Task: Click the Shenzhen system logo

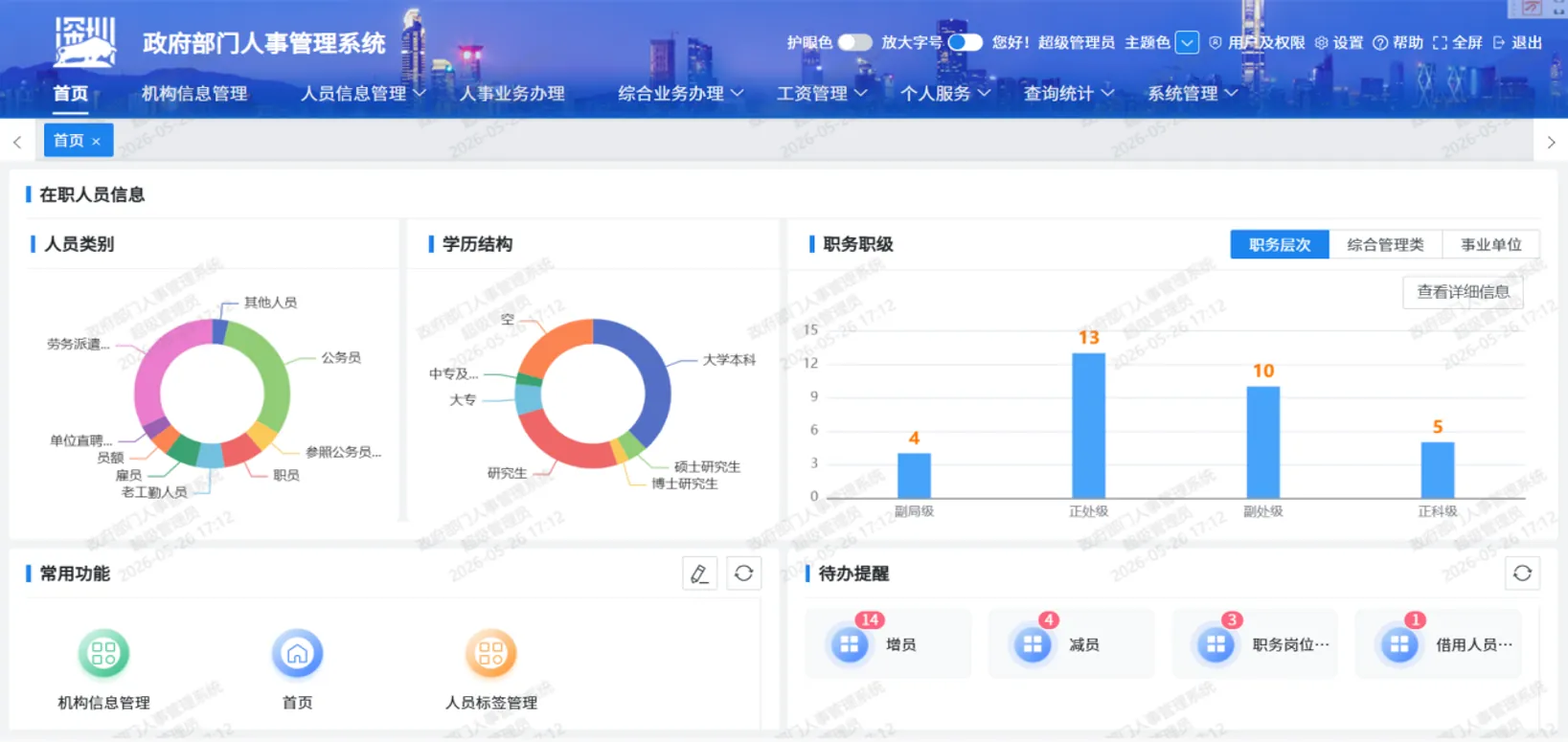Action: click(x=85, y=41)
